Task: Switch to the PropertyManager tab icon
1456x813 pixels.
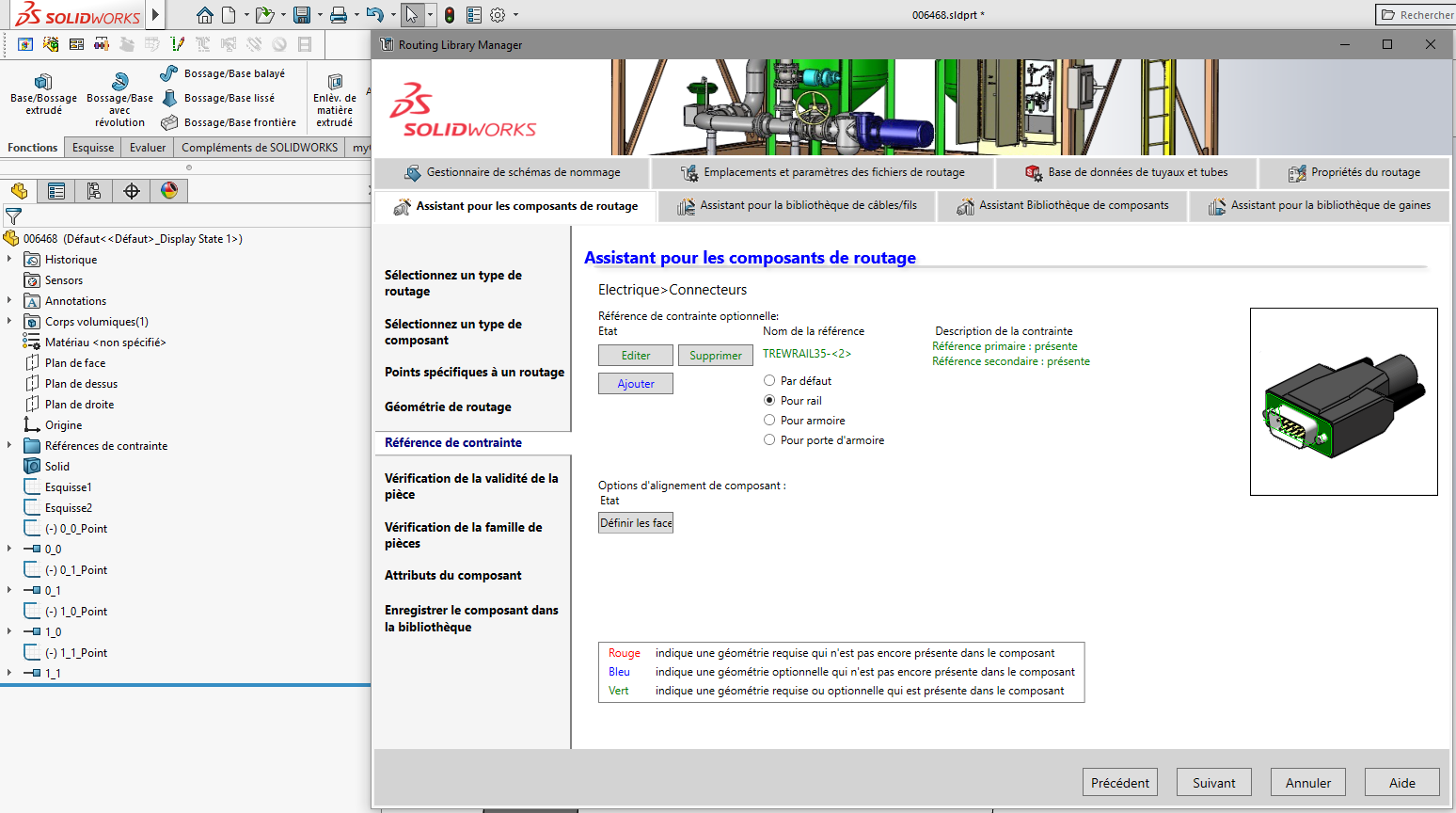Action: [56, 191]
